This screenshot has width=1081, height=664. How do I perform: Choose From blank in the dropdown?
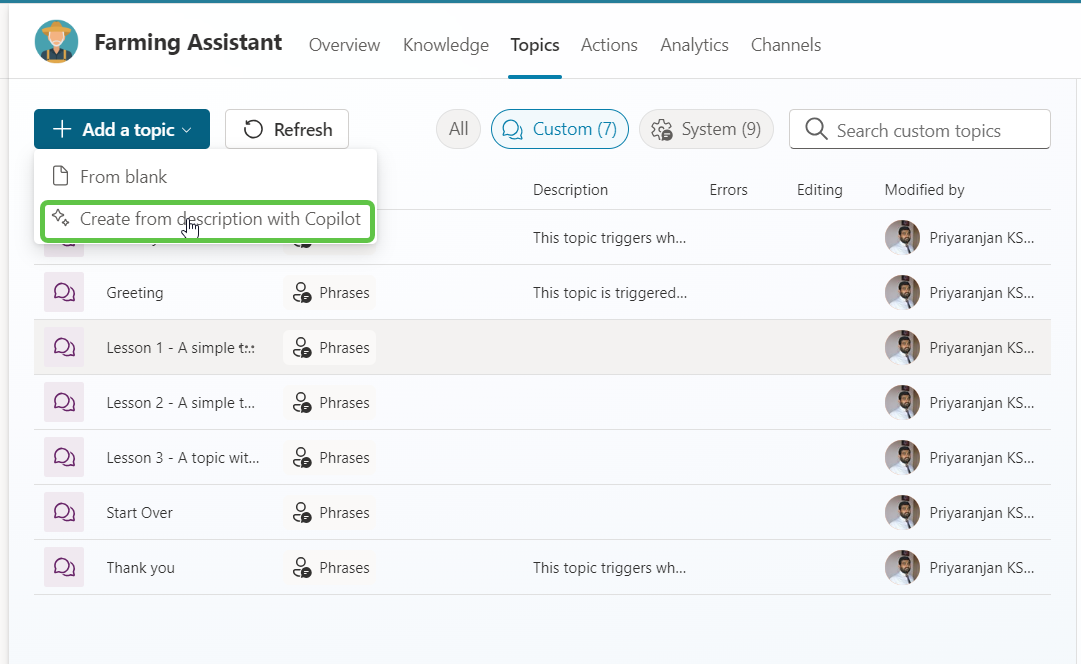click(123, 177)
